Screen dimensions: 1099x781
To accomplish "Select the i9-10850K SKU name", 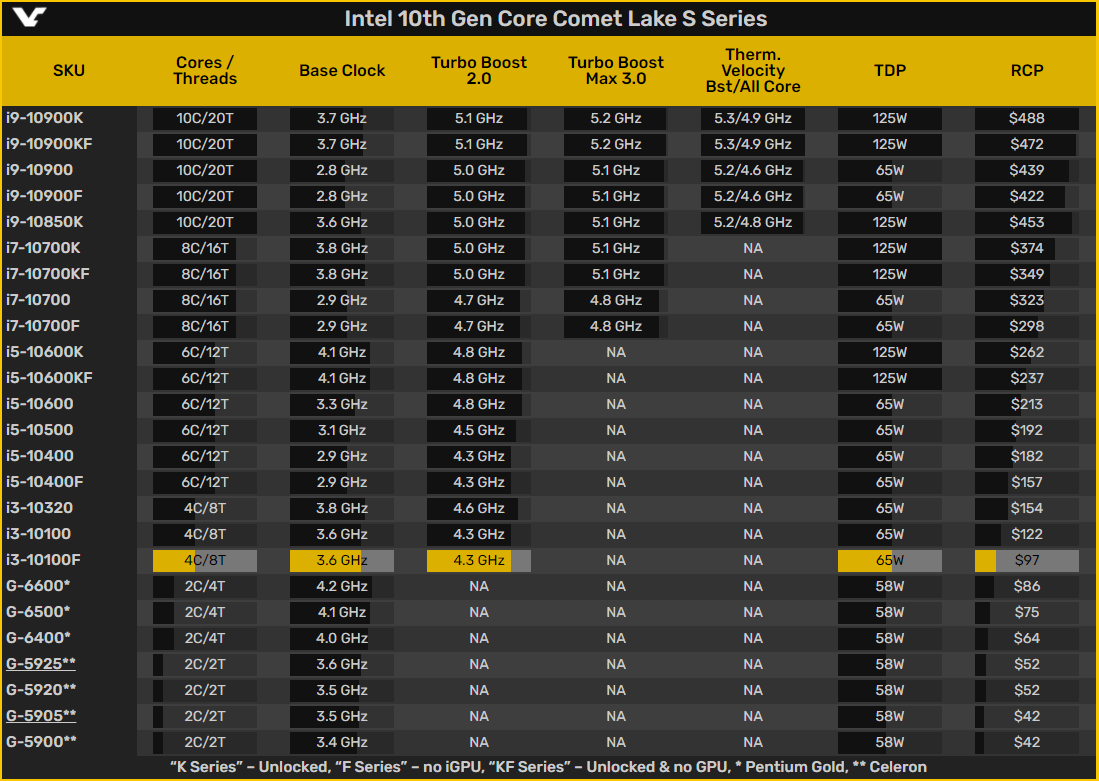I will [44, 222].
